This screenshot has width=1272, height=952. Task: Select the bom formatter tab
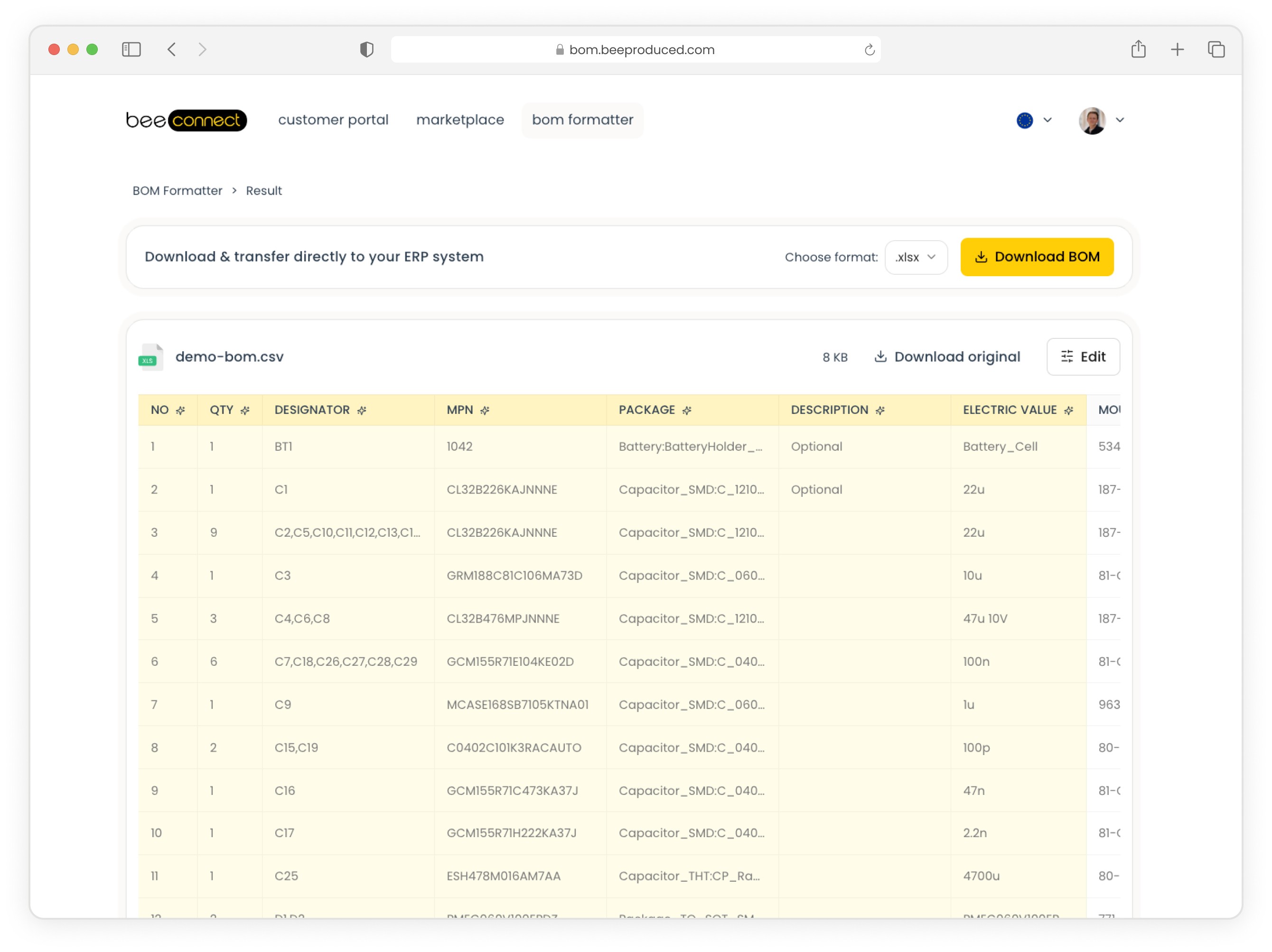click(582, 120)
